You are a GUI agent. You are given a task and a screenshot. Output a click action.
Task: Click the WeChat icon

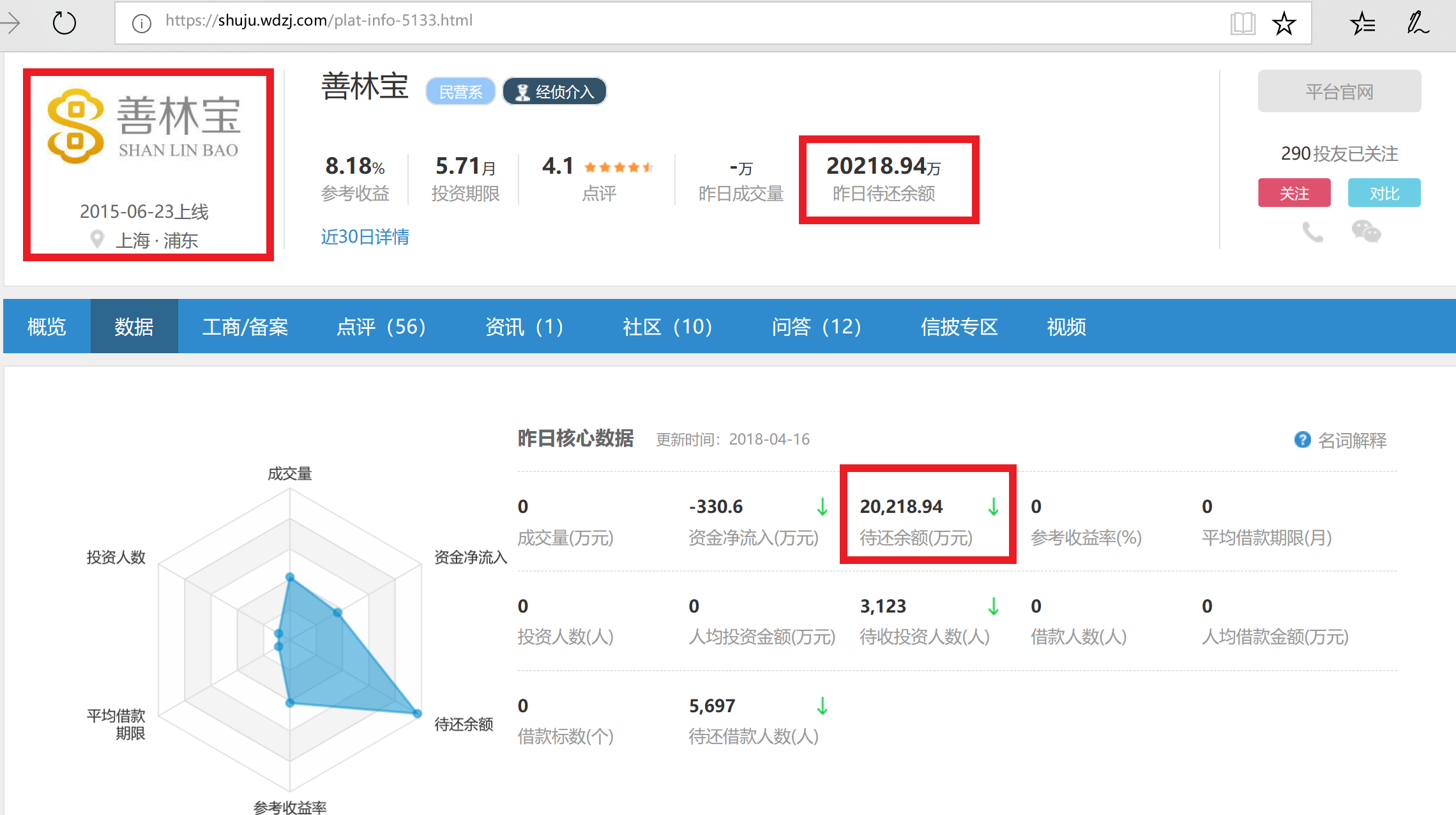click(1366, 231)
